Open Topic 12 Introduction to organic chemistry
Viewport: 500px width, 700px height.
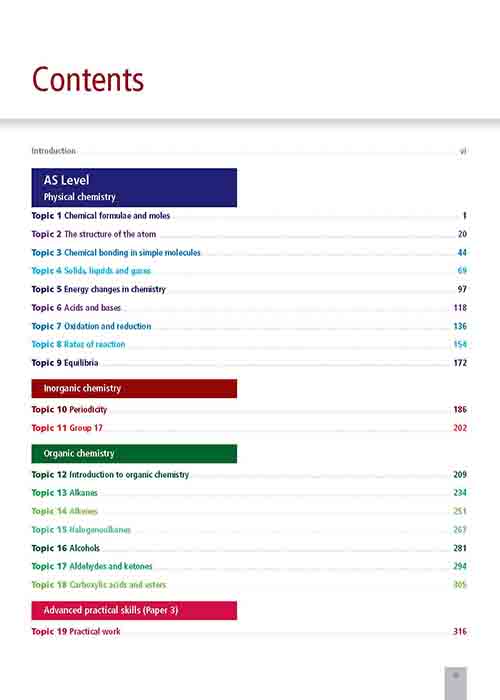[x=249, y=475]
